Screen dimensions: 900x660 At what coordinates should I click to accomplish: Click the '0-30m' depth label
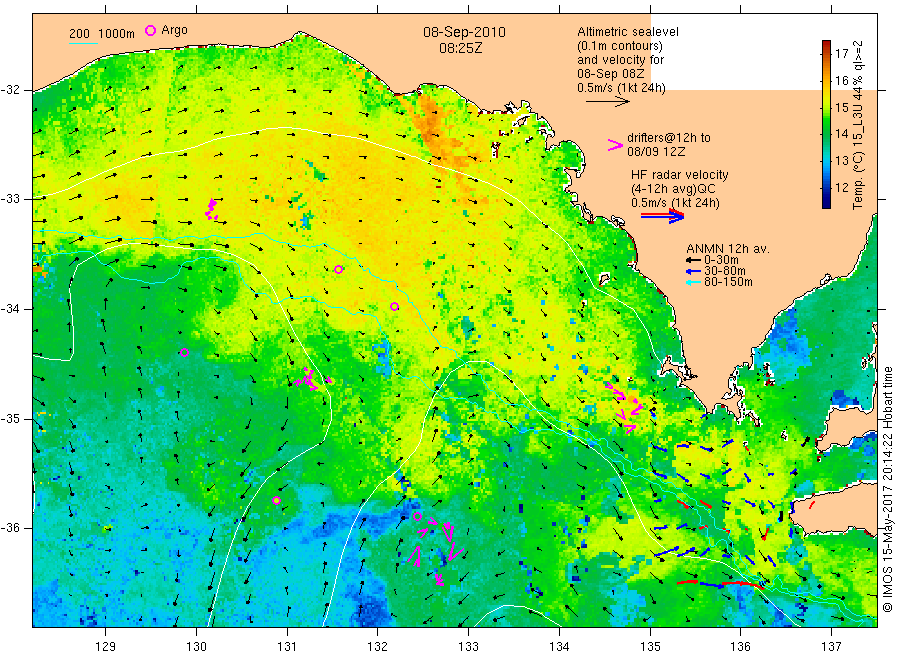coord(721,260)
